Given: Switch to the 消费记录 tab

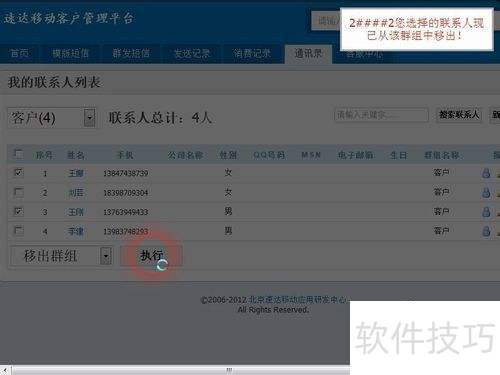Looking at the screenshot, I should coord(252,53).
